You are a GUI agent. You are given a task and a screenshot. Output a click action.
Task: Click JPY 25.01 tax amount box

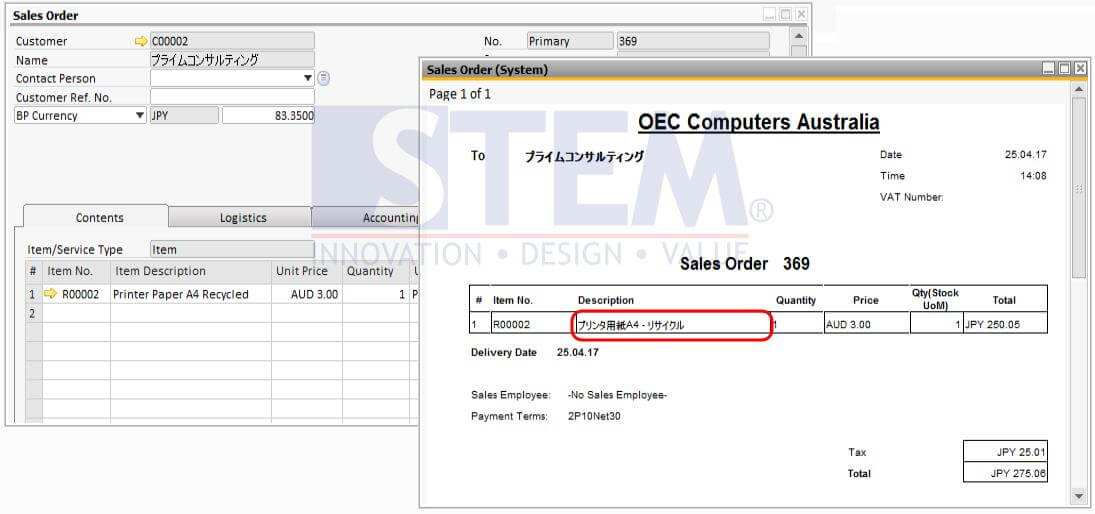(x=1005, y=452)
